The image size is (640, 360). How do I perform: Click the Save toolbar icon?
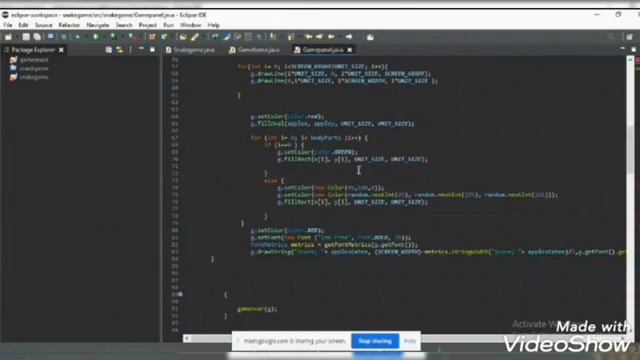(x=26, y=37)
